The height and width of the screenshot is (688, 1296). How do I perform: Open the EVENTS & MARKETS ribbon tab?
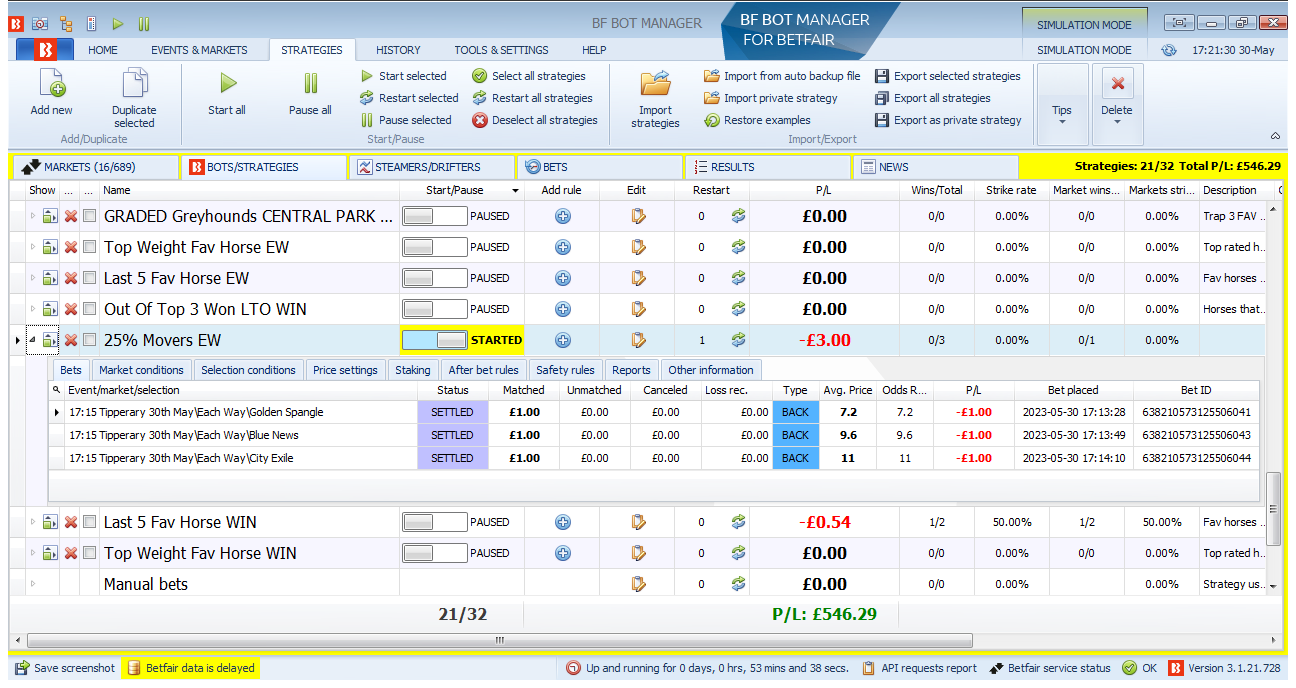(199, 50)
